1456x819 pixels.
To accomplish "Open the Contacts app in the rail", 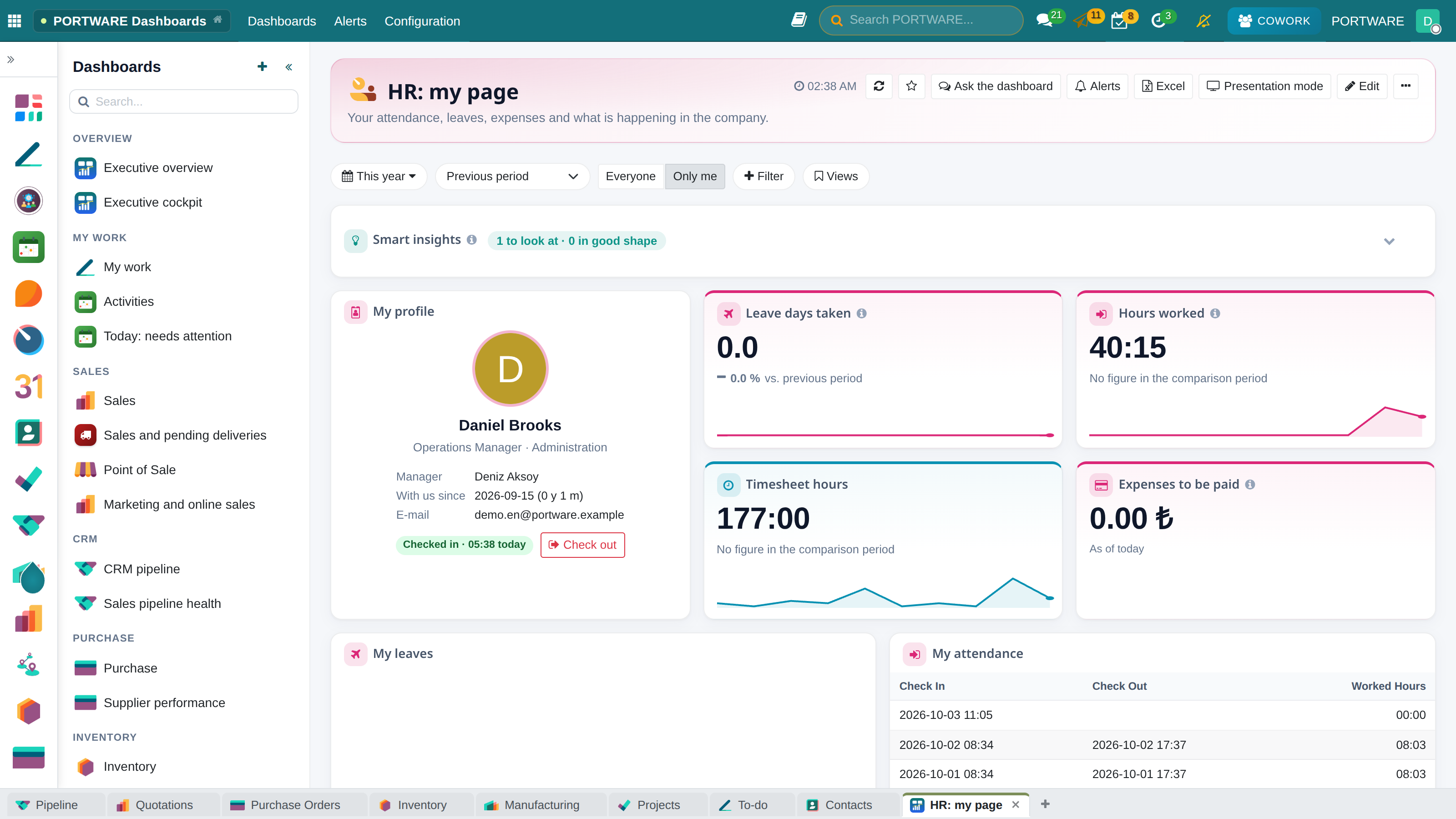I will 29,433.
